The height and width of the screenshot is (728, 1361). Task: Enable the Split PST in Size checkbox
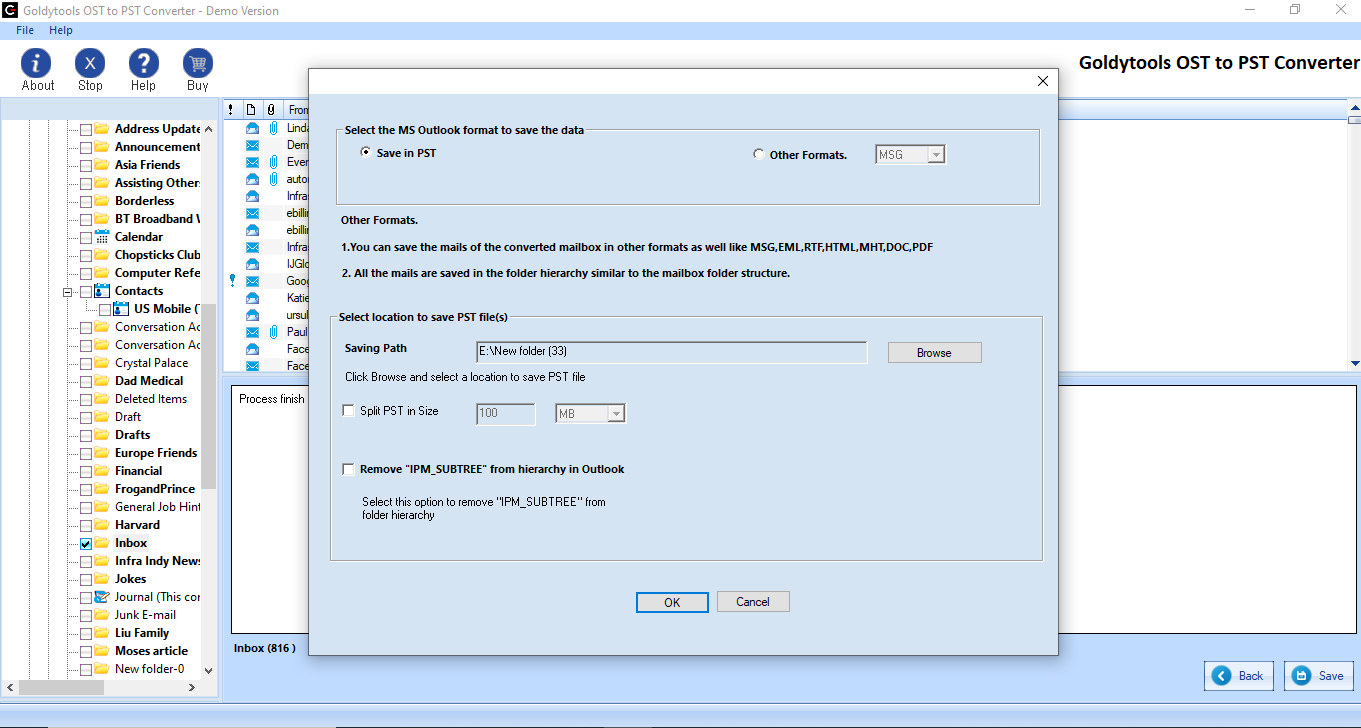(x=349, y=411)
